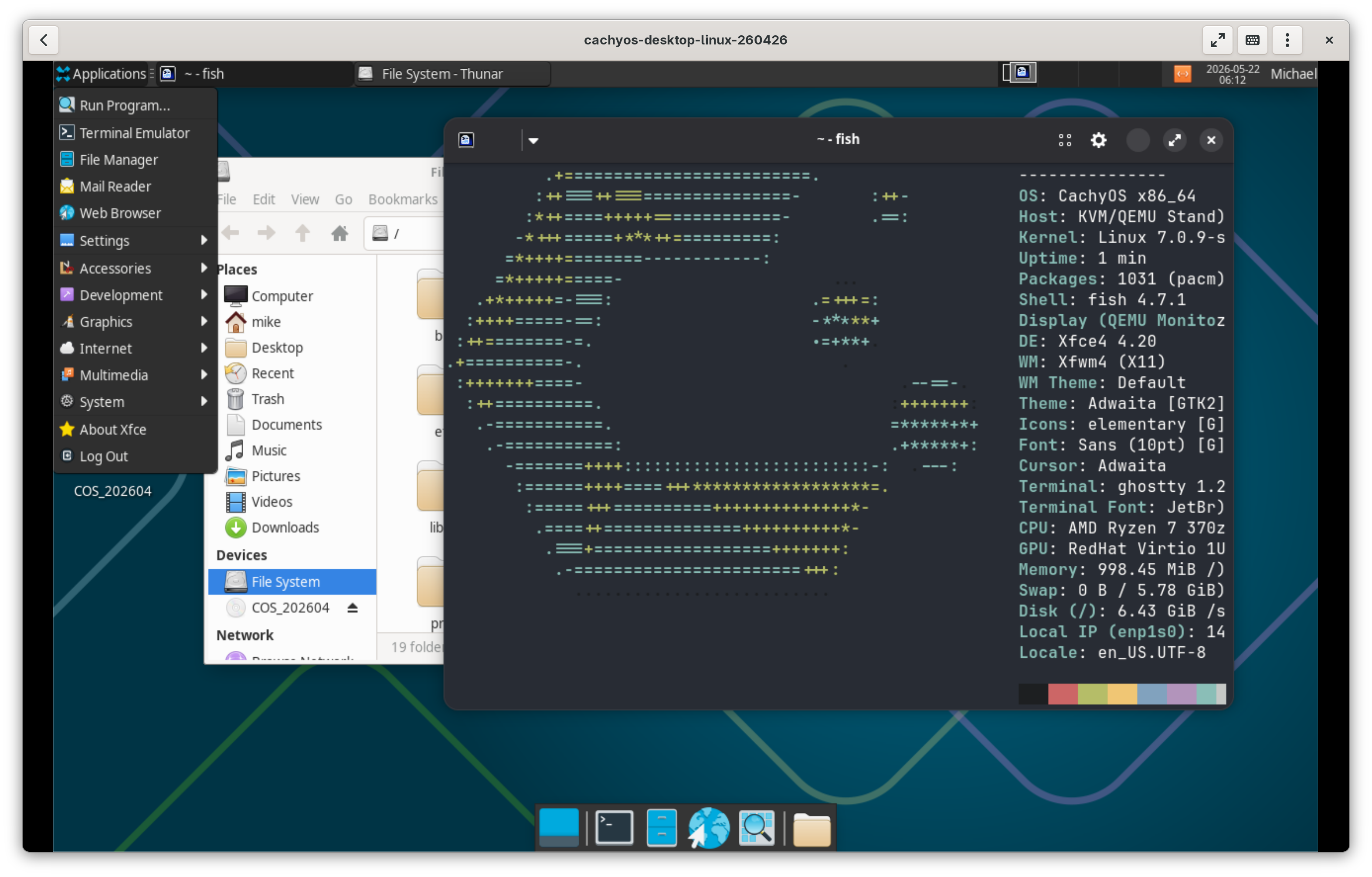1372x877 pixels.
Task: Open Run Program from the Applications menu
Action: coord(136,105)
